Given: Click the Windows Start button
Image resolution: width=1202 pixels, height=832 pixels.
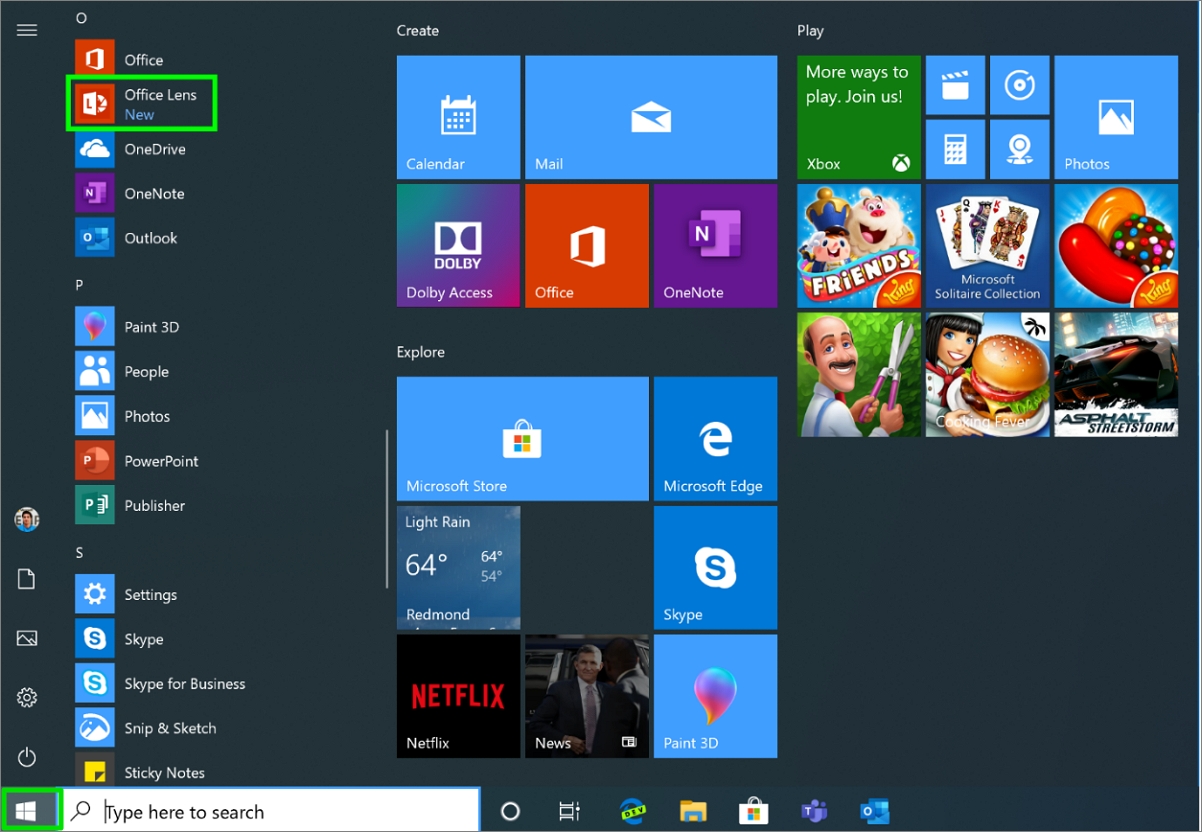Looking at the screenshot, I should [27, 811].
